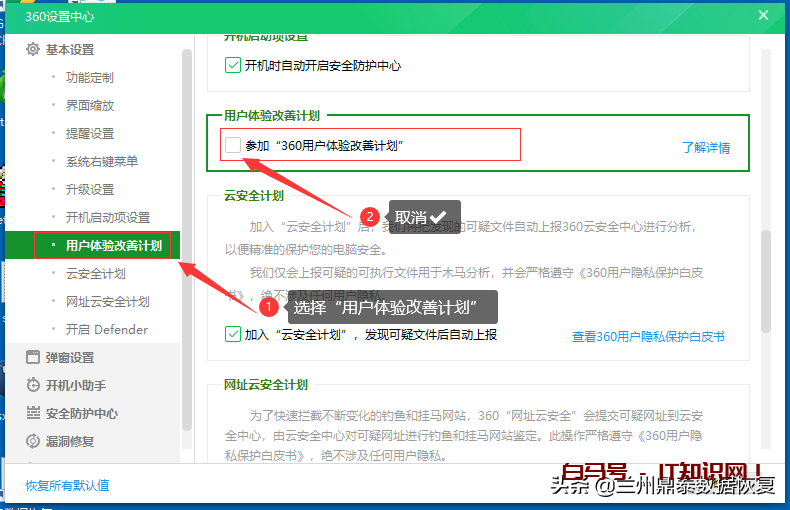790x510 pixels.
Task: Untick 开机时自动开启安全防护中心 checkbox
Action: [233, 65]
